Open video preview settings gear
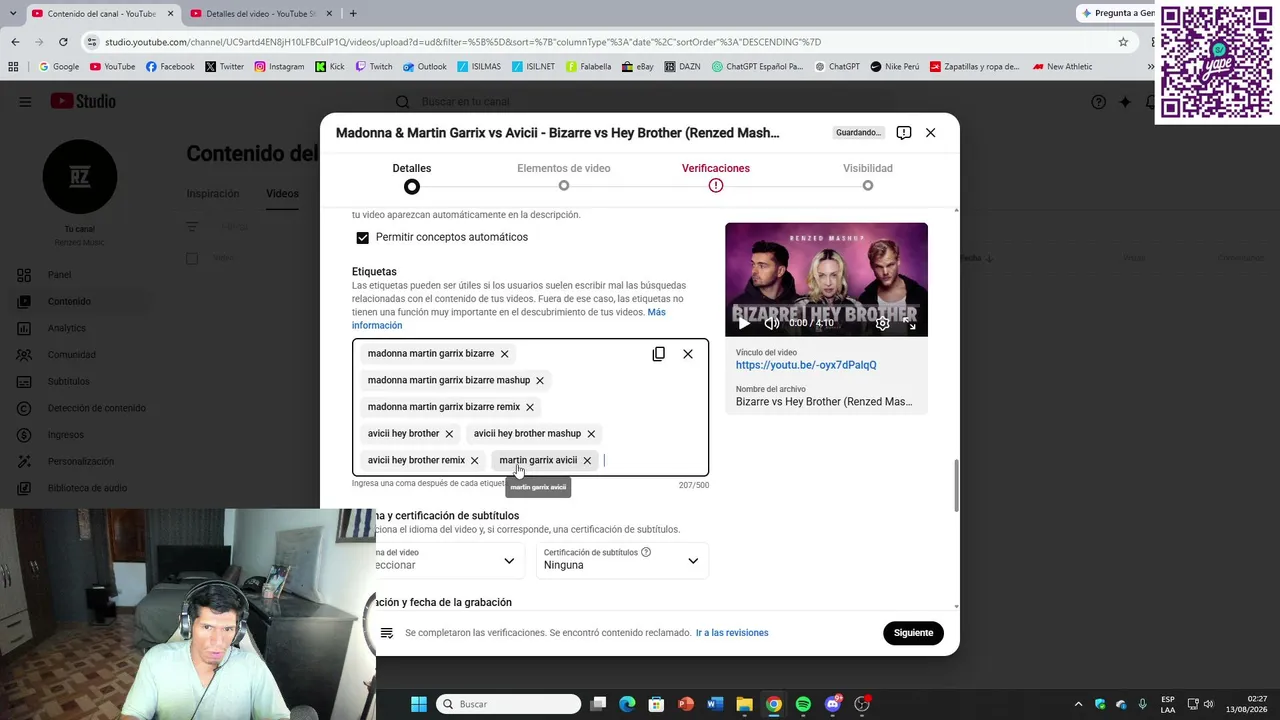Viewport: 1280px width, 720px height. point(882,323)
